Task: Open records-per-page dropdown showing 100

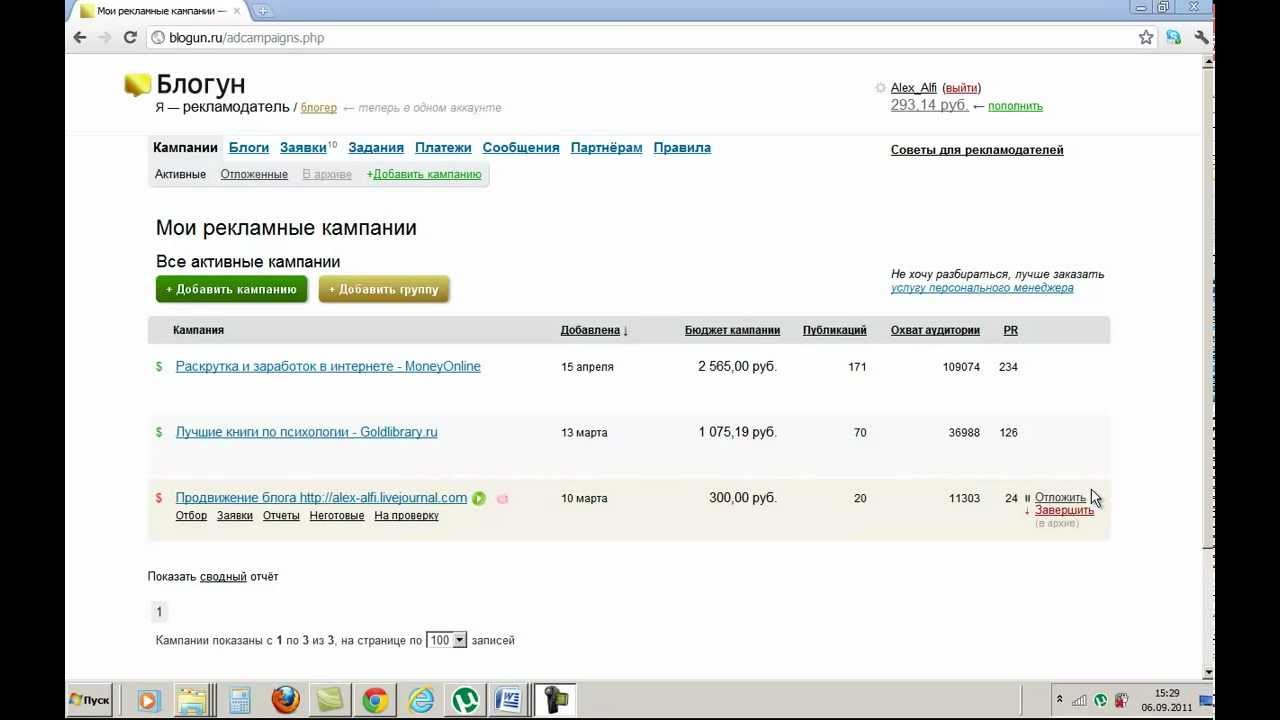Action: tap(446, 640)
